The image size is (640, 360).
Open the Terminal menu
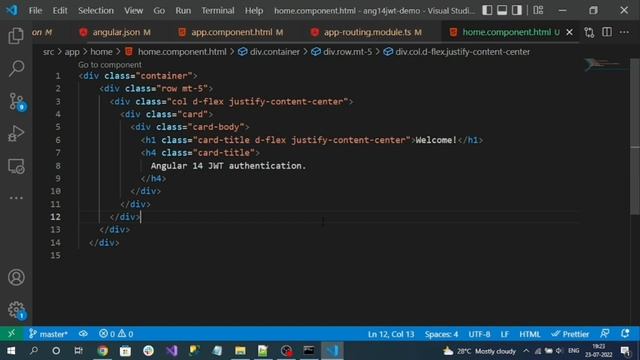pyautogui.click(x=218, y=11)
